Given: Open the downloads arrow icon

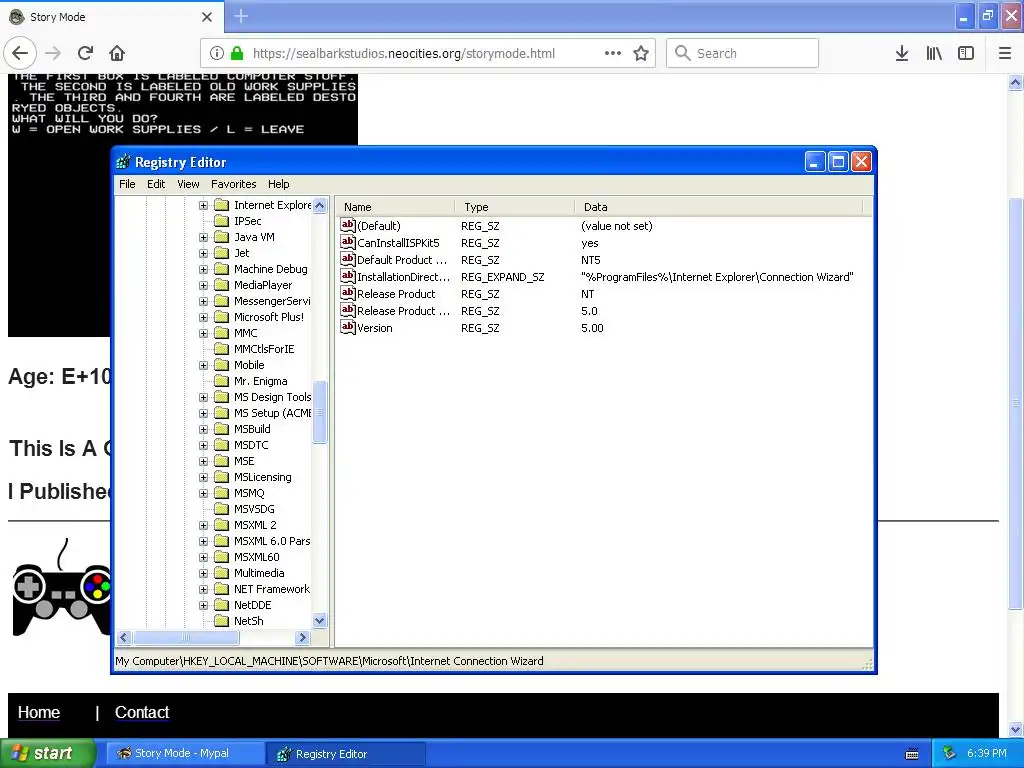Looking at the screenshot, I should tap(902, 53).
